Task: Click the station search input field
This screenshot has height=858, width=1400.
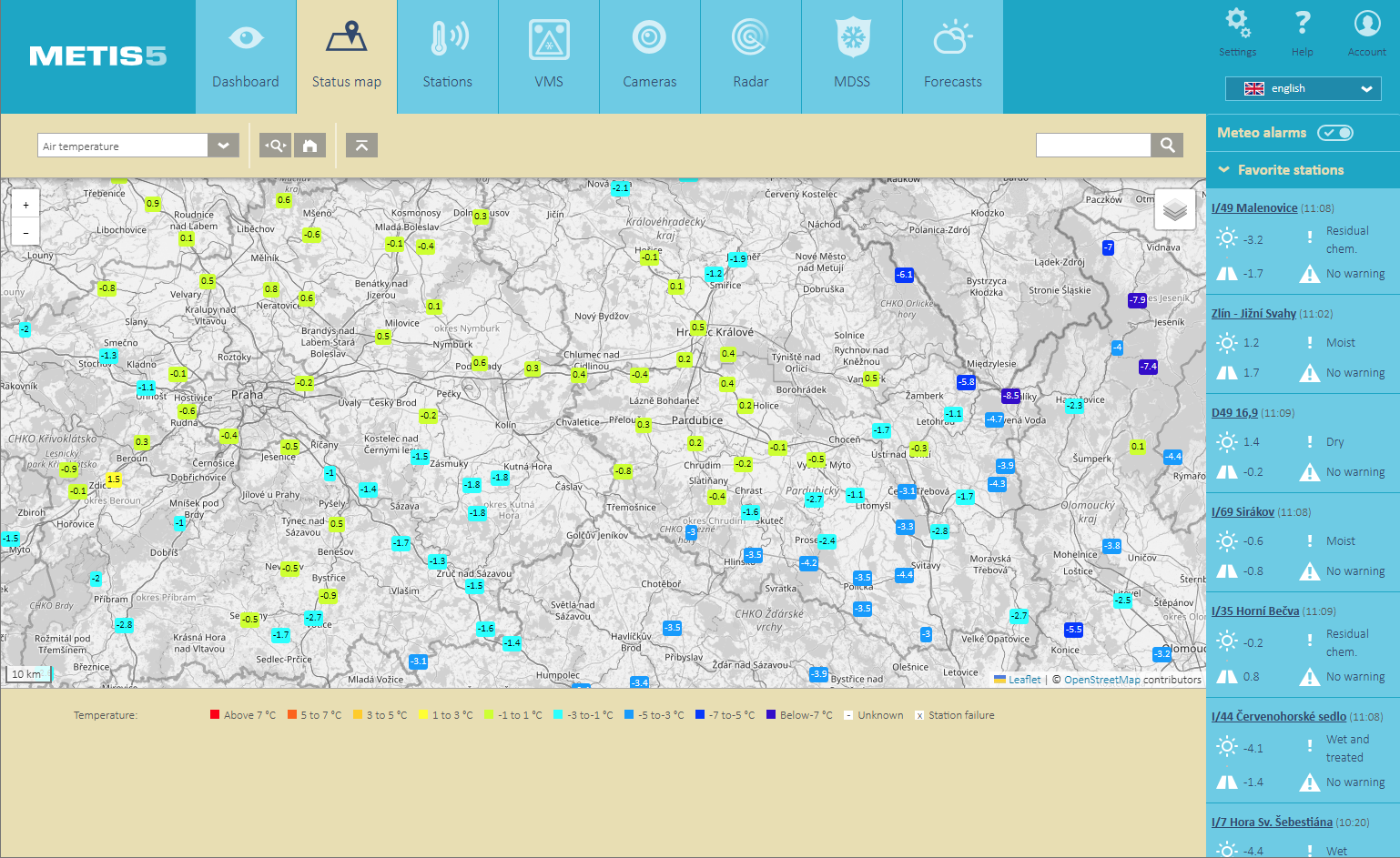Action: 1092,145
